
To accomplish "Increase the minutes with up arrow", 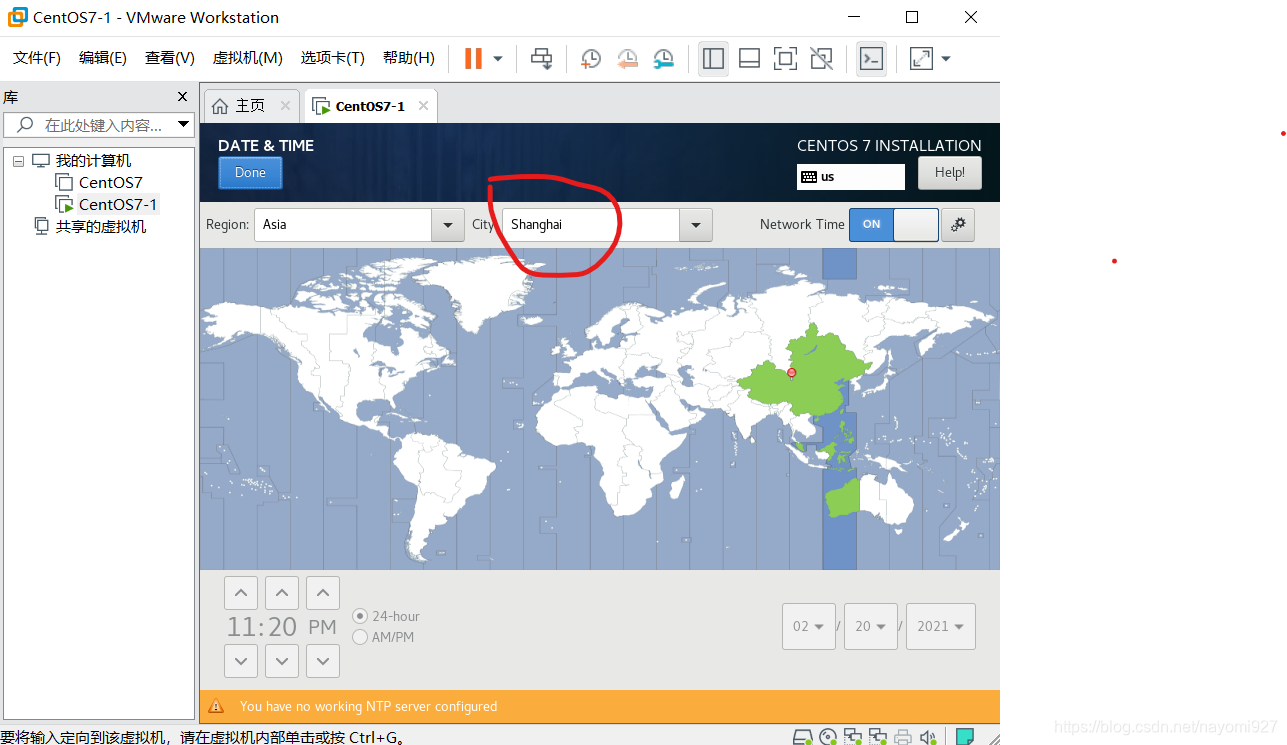I will 282,593.
